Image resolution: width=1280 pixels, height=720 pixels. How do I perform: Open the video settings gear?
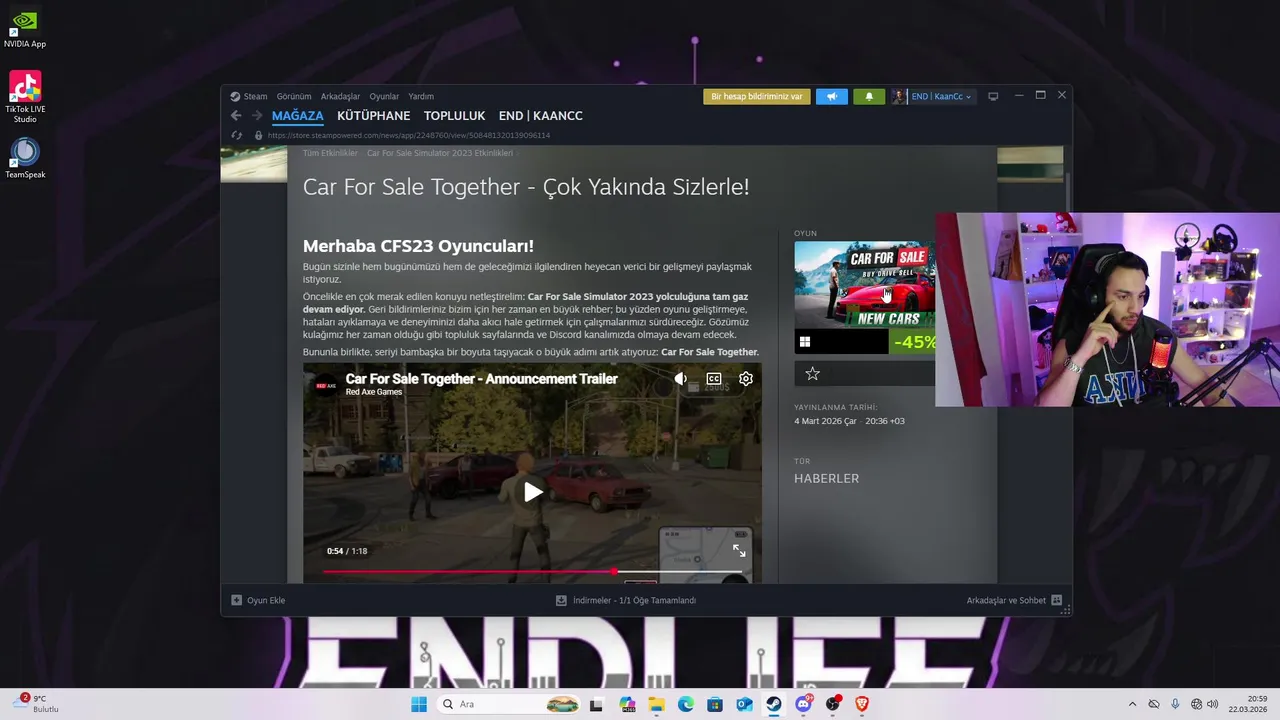click(x=746, y=379)
